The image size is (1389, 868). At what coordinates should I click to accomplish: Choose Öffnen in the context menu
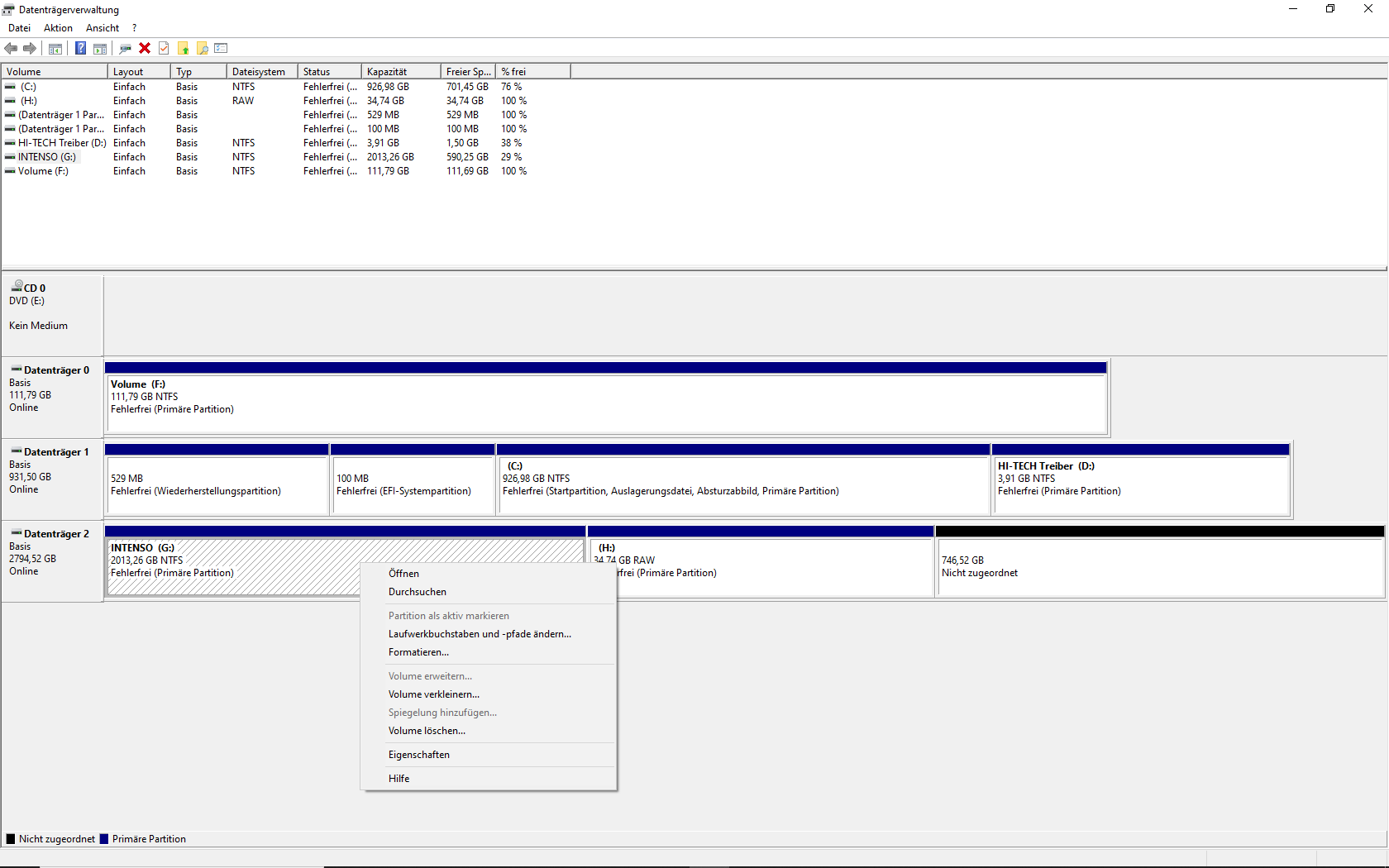[x=489, y=574]
